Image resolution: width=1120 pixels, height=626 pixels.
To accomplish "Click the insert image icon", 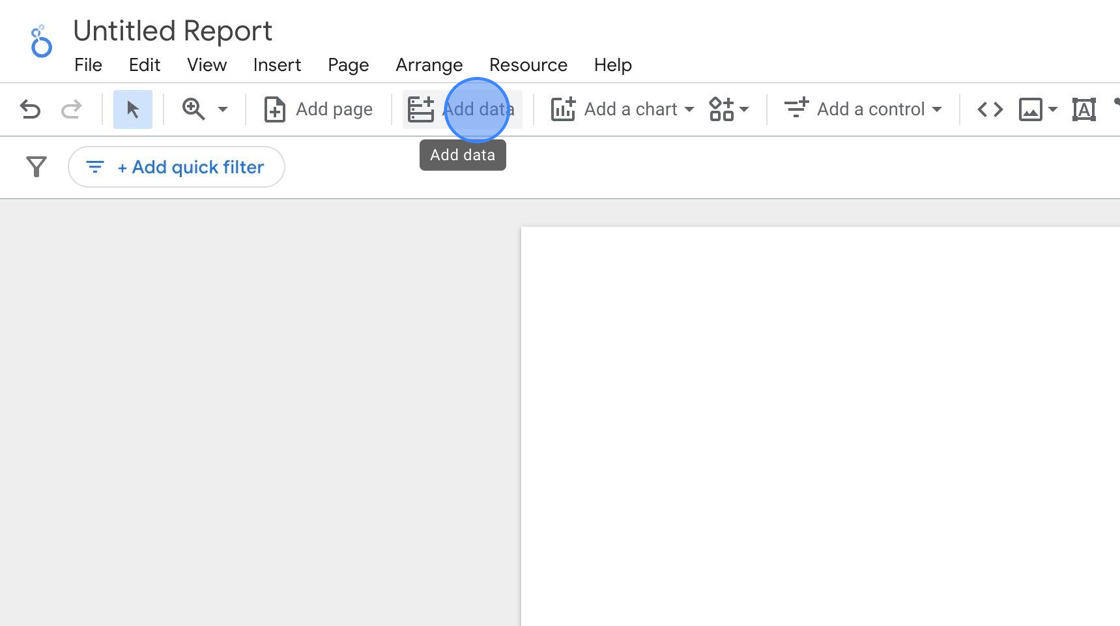I will (1031, 109).
